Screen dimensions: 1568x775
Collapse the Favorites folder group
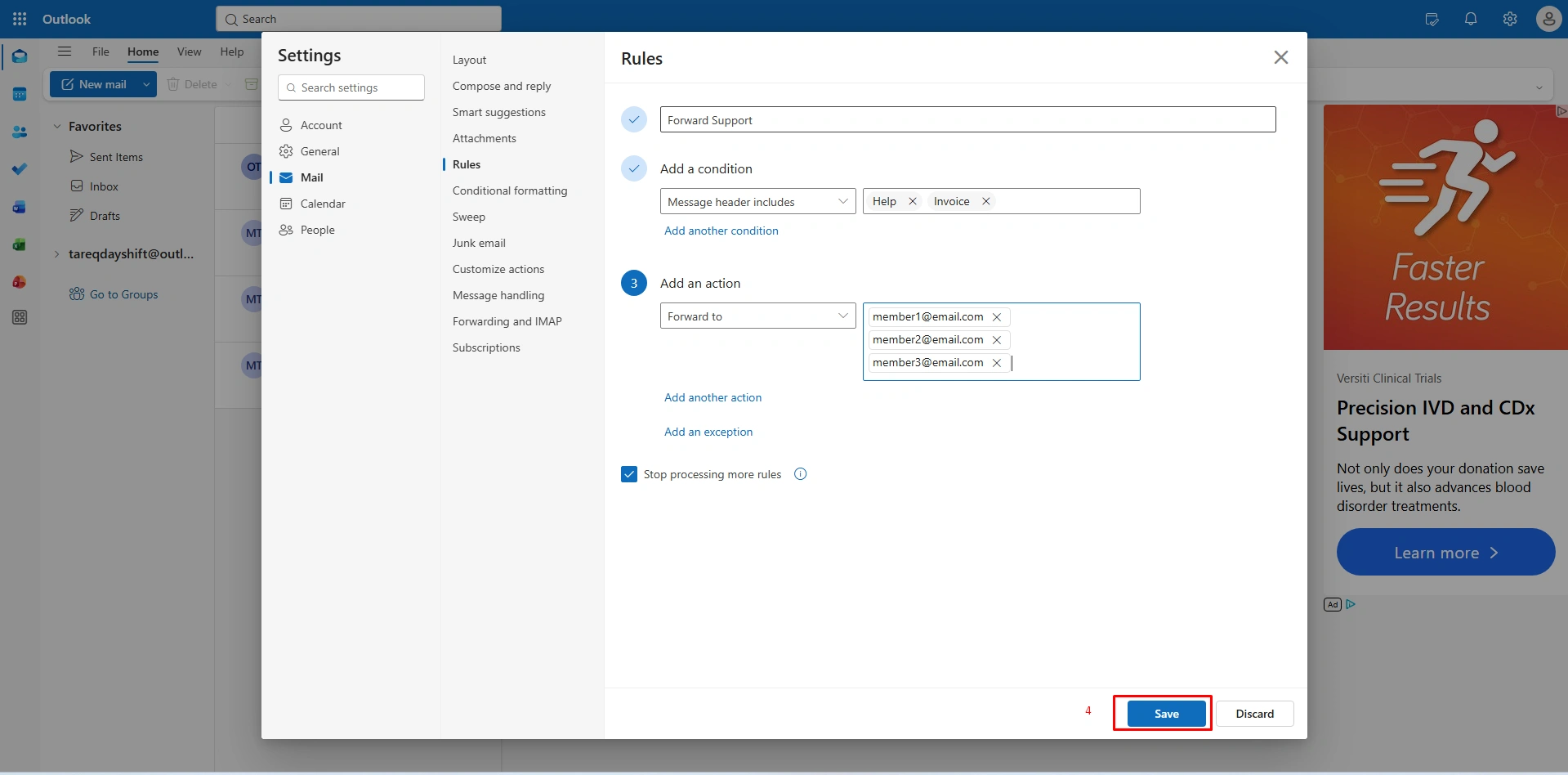57,126
